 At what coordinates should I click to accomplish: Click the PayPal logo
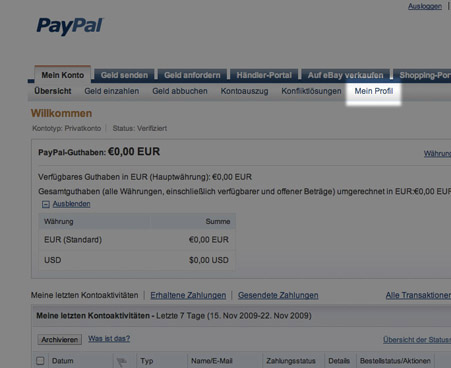(x=70, y=26)
